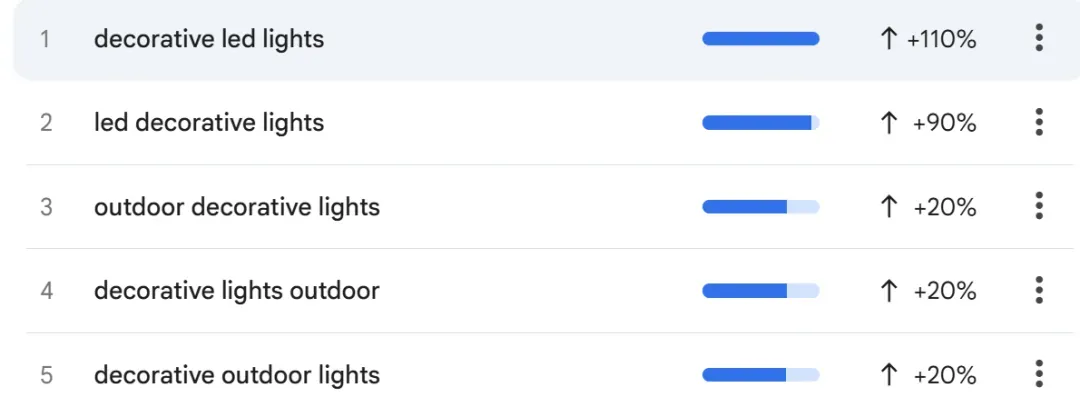Click rank number 5 in the list
Image resolution: width=1080 pixels, height=407 pixels.
[46, 375]
